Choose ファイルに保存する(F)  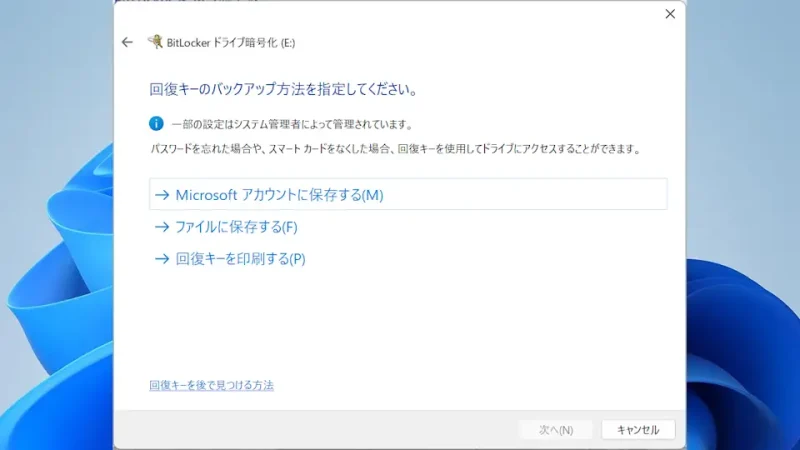pyautogui.click(x=226, y=227)
